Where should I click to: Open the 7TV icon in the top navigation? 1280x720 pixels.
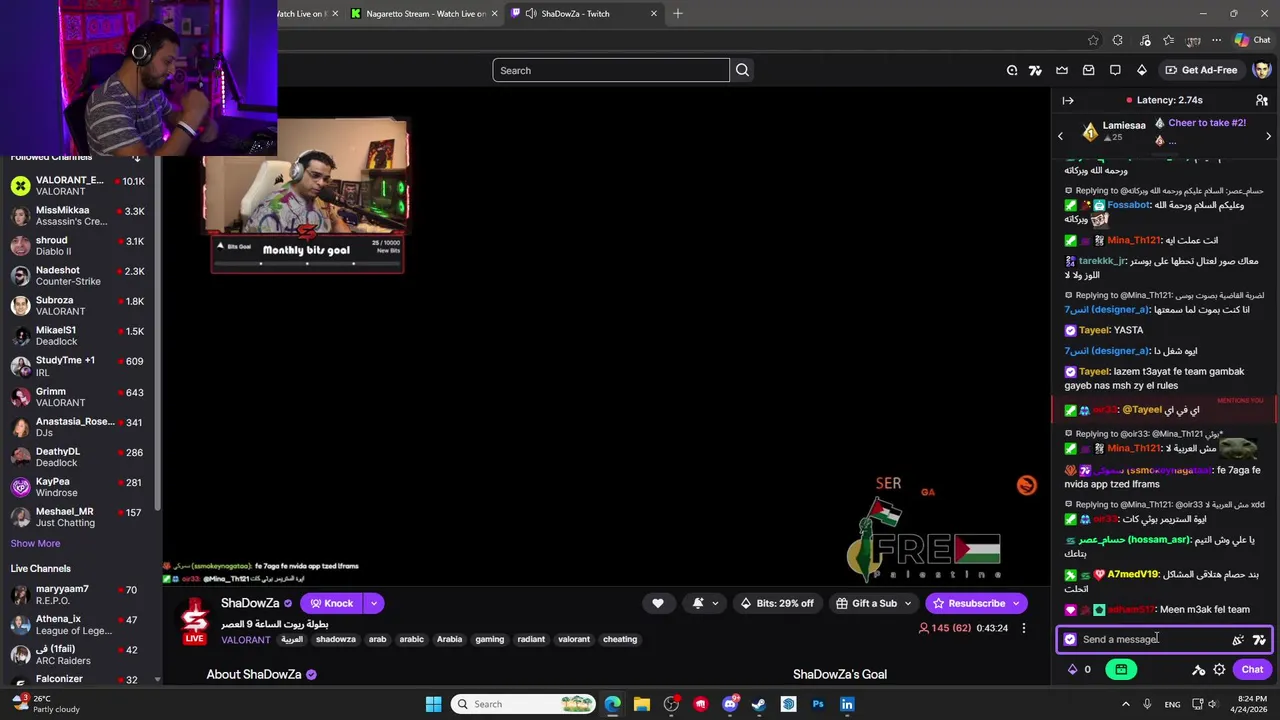point(1035,70)
